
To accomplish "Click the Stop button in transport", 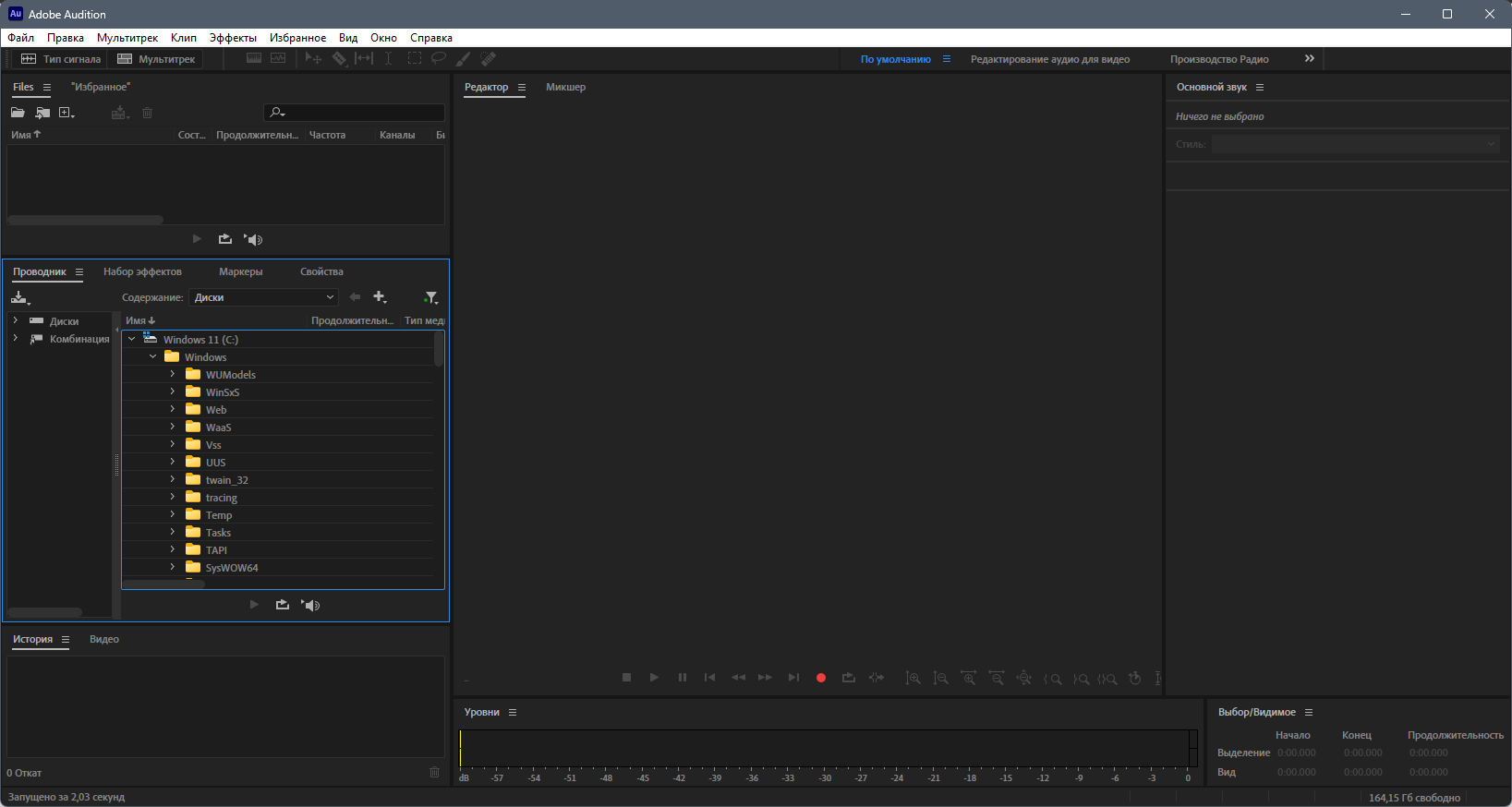I will [626, 678].
